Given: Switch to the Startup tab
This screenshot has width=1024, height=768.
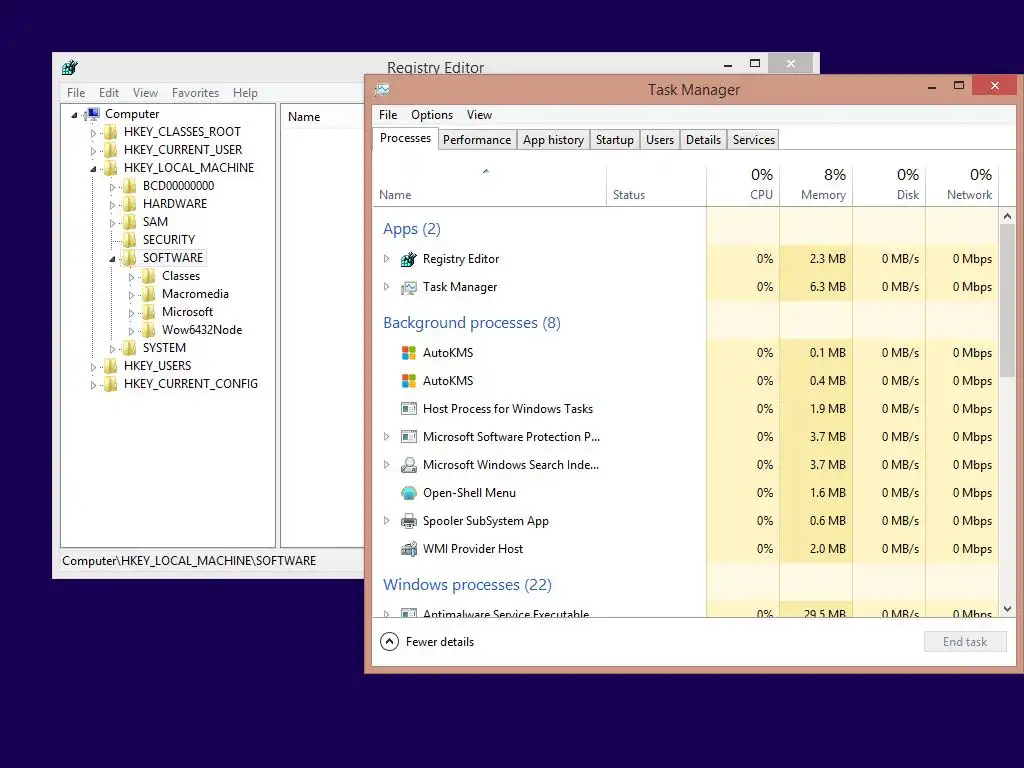Looking at the screenshot, I should coord(615,140).
